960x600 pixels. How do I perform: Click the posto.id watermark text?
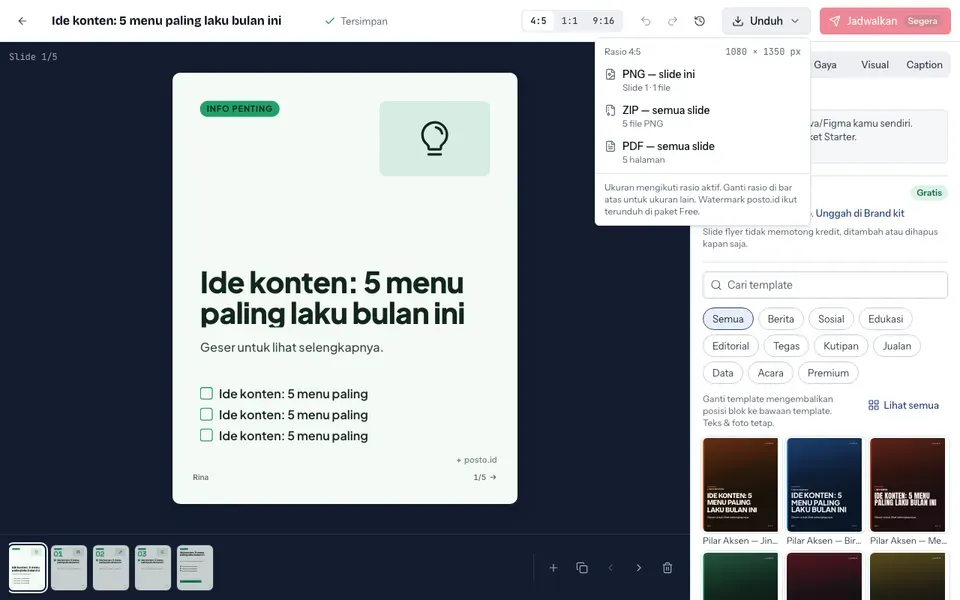(x=476, y=460)
